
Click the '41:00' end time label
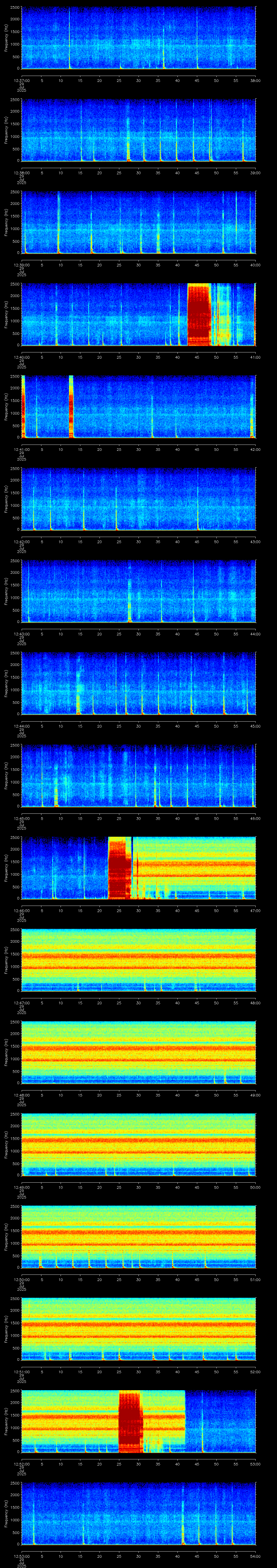255,357
